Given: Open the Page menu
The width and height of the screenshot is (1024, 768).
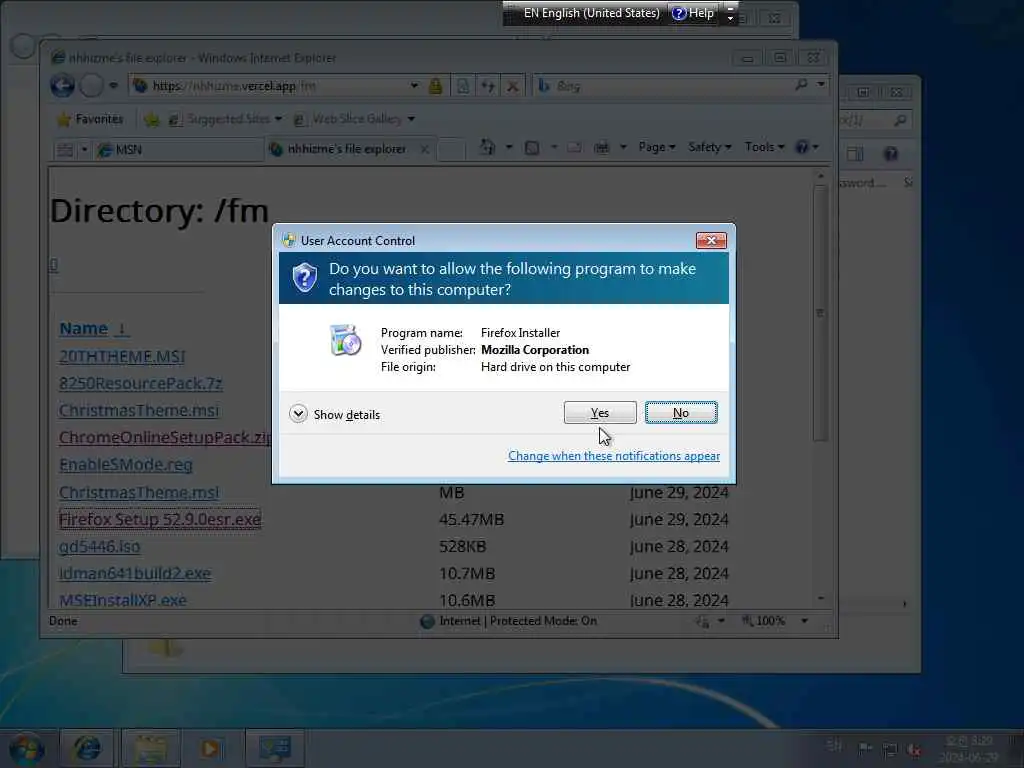Looking at the screenshot, I should [x=656, y=147].
